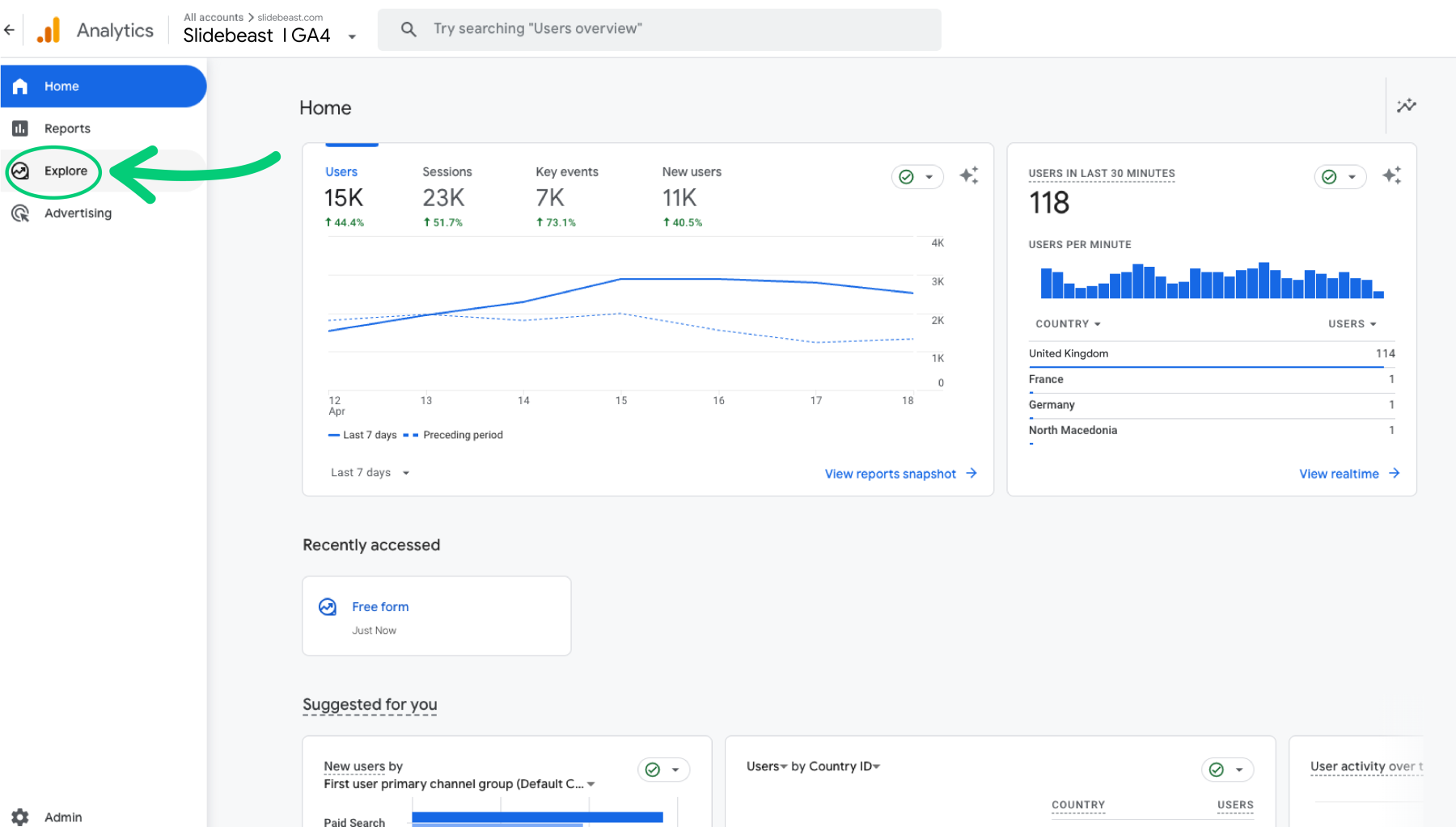Open the Advertising section

pyautogui.click(x=103, y=213)
